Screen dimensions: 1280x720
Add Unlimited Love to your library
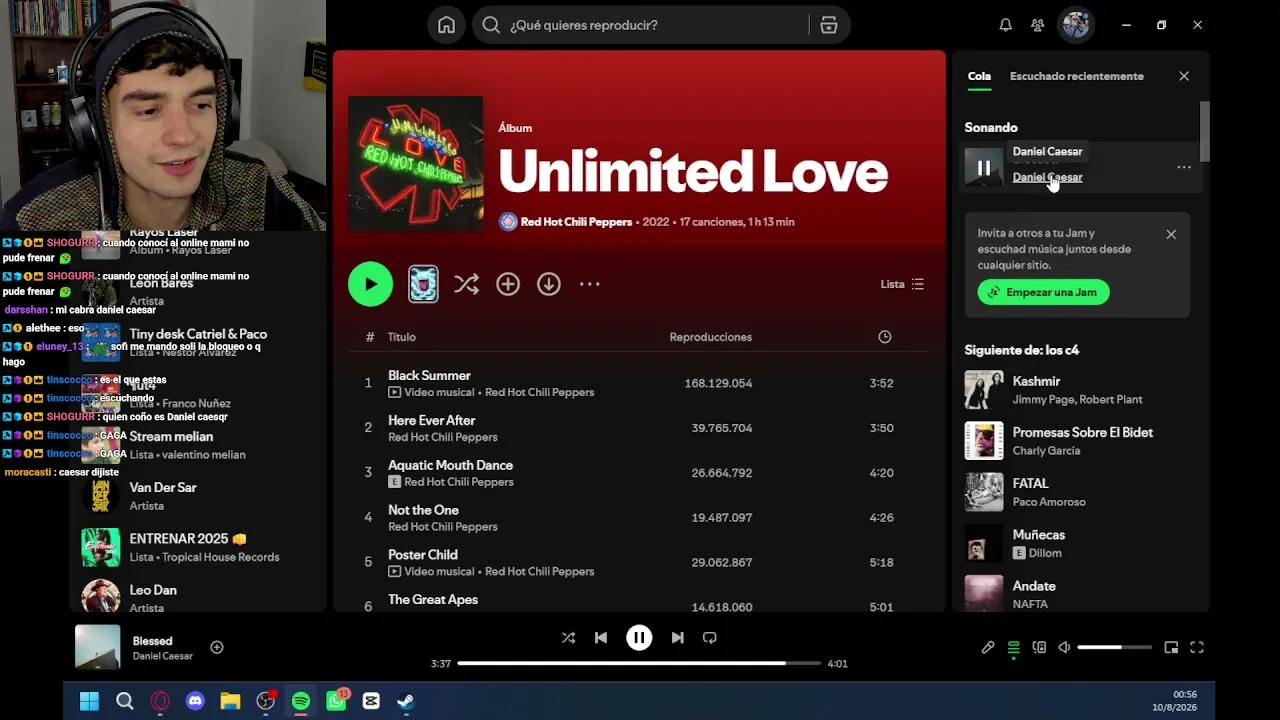[508, 284]
